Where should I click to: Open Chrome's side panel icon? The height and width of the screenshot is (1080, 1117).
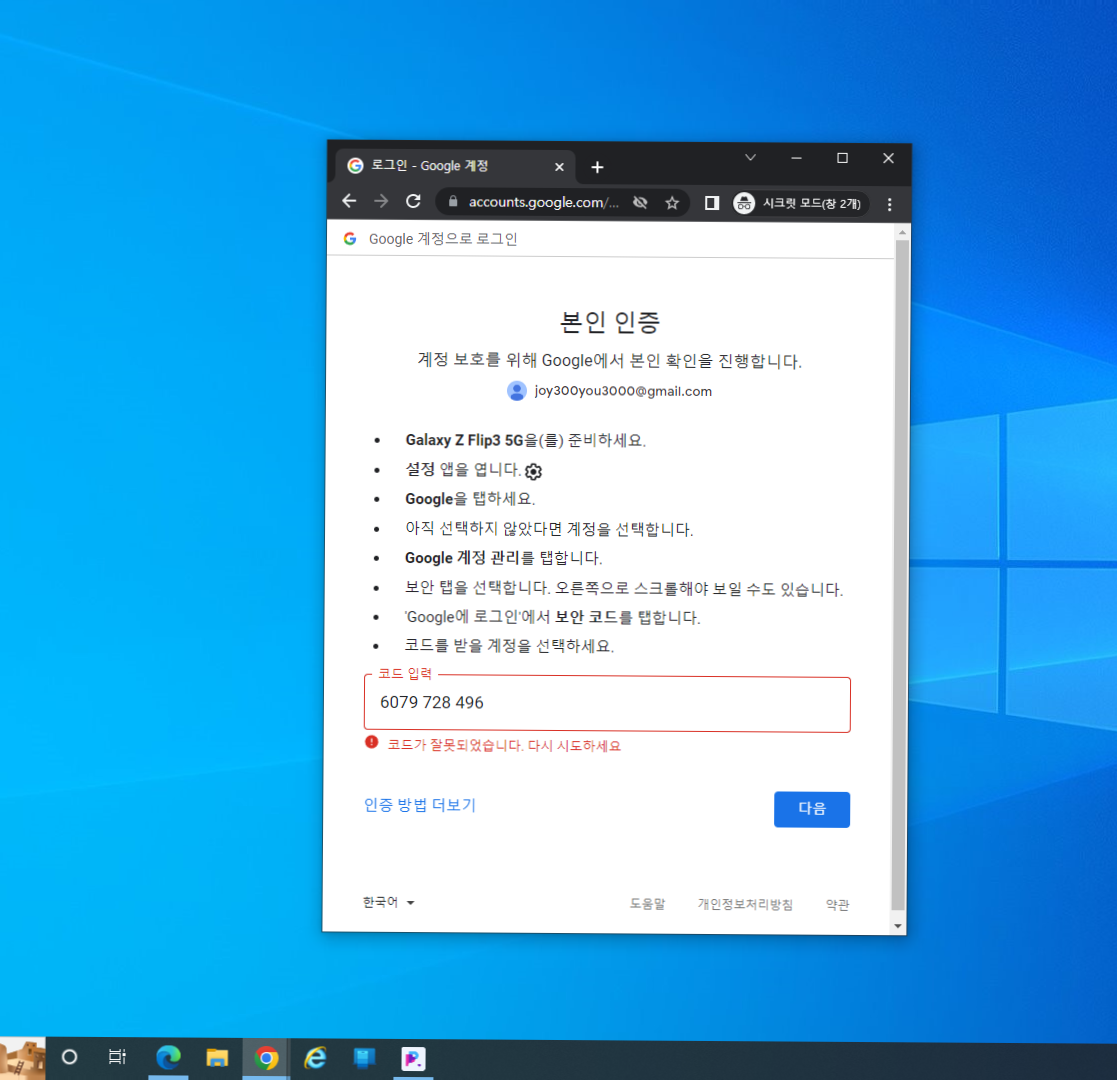(711, 202)
